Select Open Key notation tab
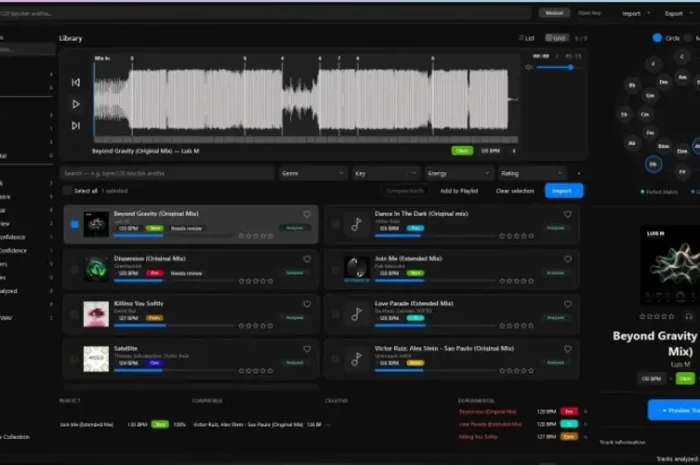 [x=589, y=13]
